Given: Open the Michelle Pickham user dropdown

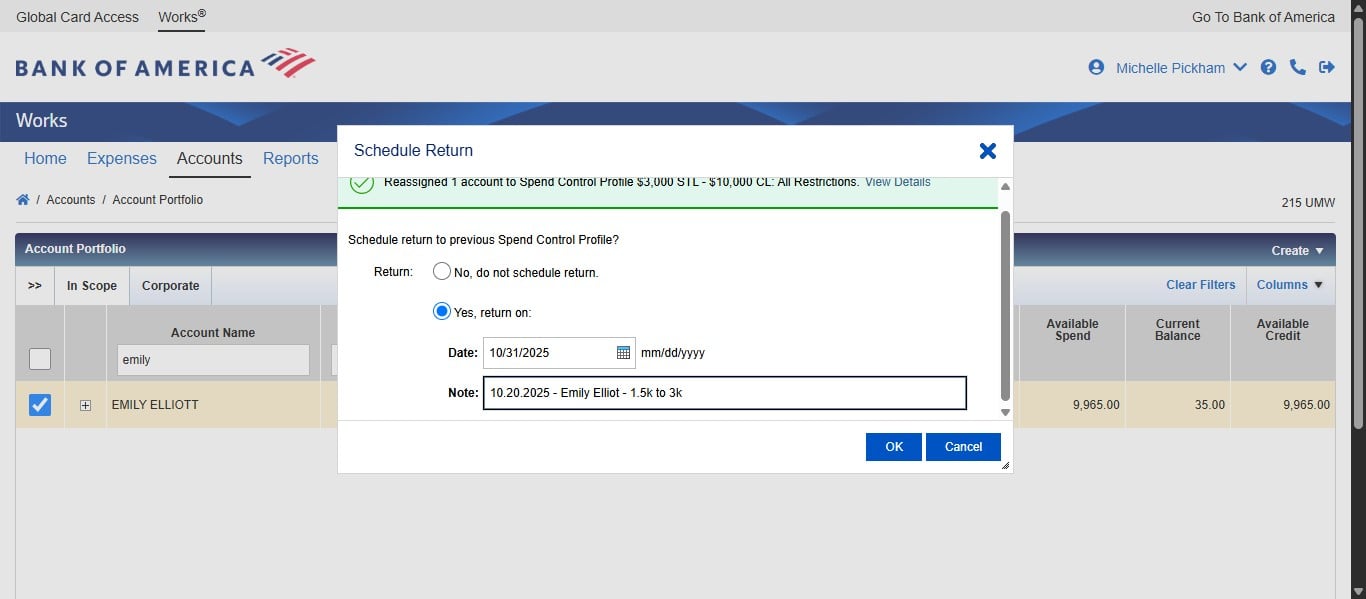Looking at the screenshot, I should click(1180, 68).
